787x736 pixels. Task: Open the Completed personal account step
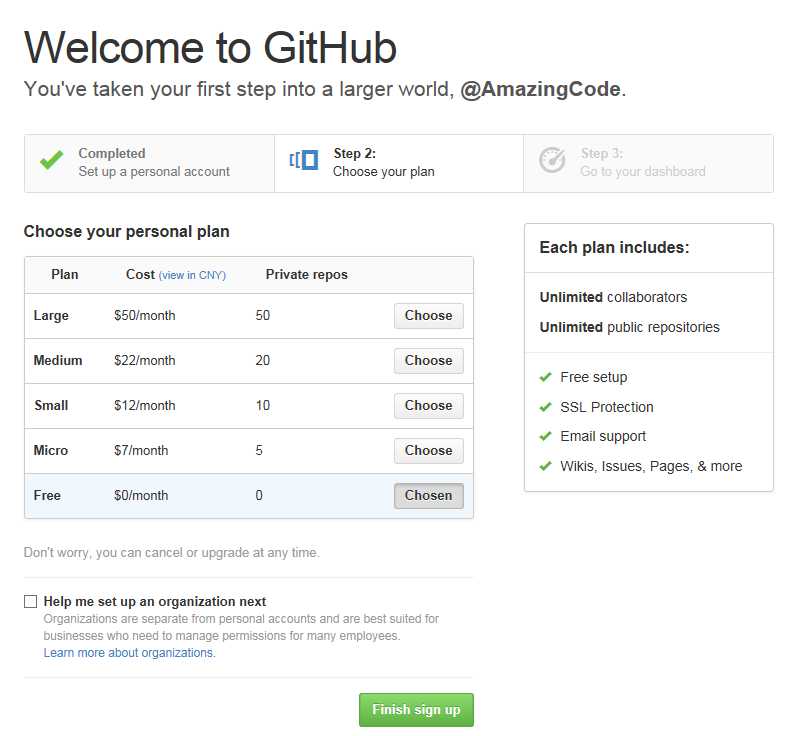pos(150,163)
